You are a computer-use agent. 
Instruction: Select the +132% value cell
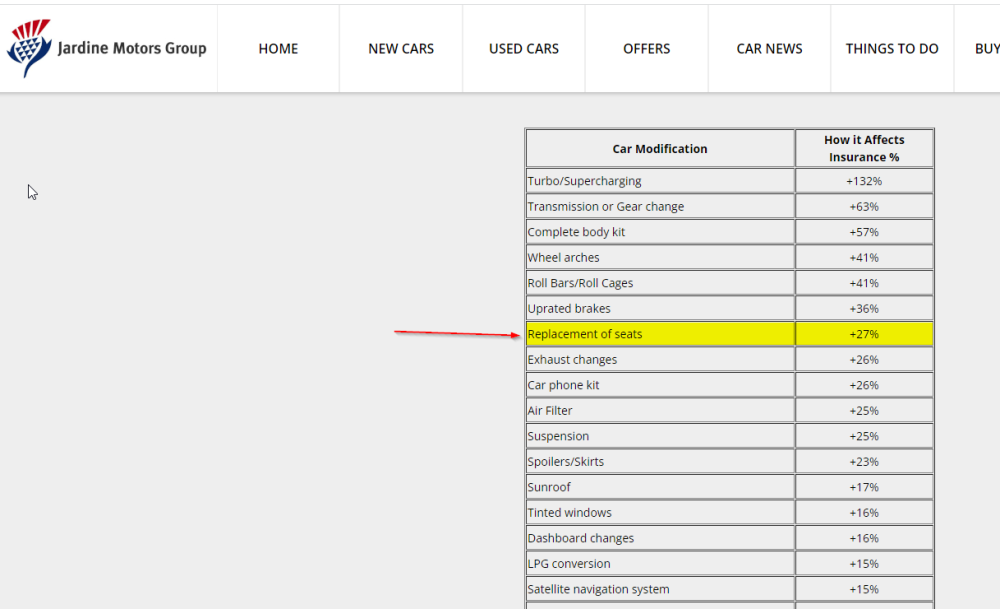coord(864,181)
